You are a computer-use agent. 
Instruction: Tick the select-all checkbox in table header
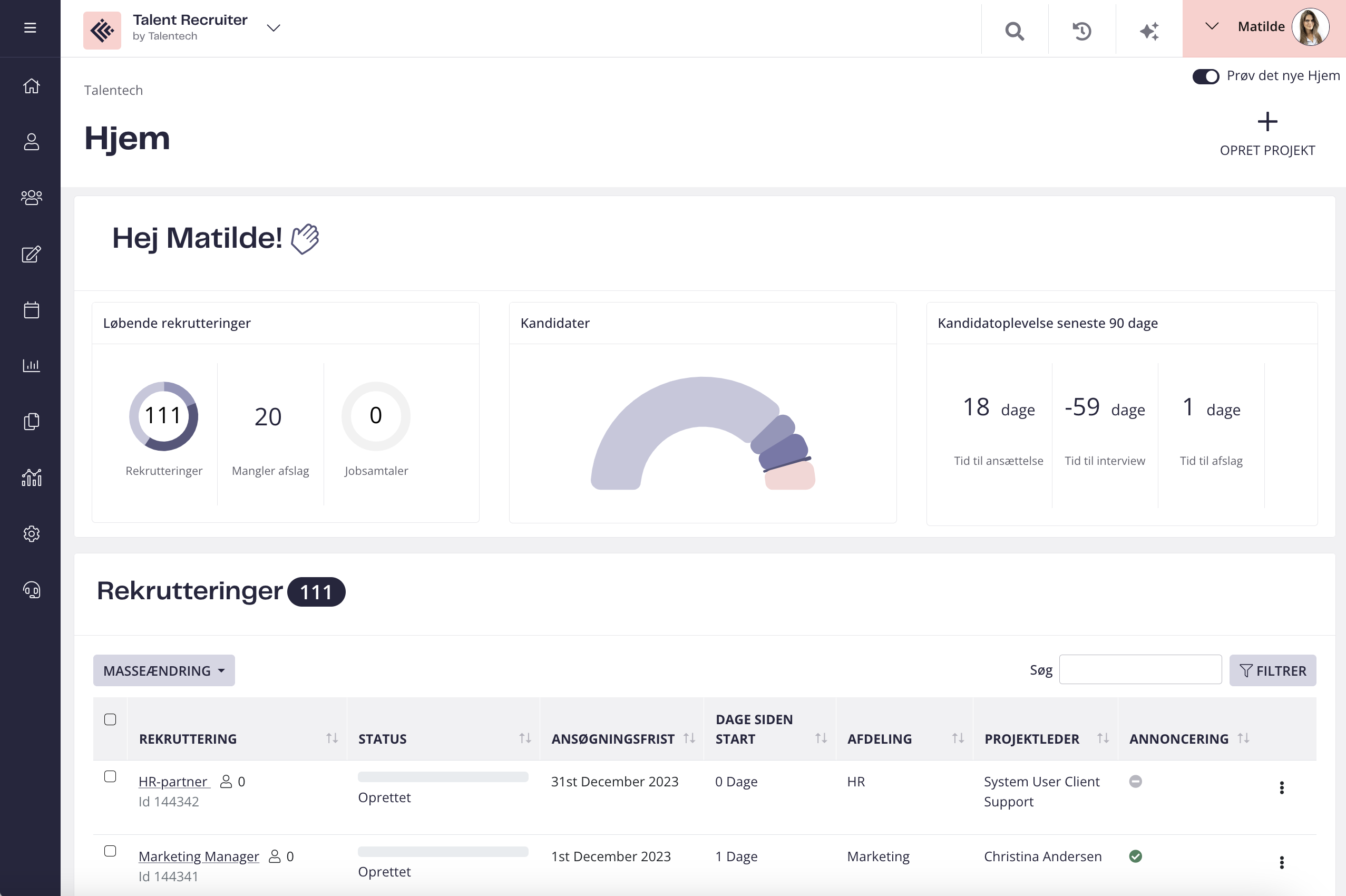[110, 719]
